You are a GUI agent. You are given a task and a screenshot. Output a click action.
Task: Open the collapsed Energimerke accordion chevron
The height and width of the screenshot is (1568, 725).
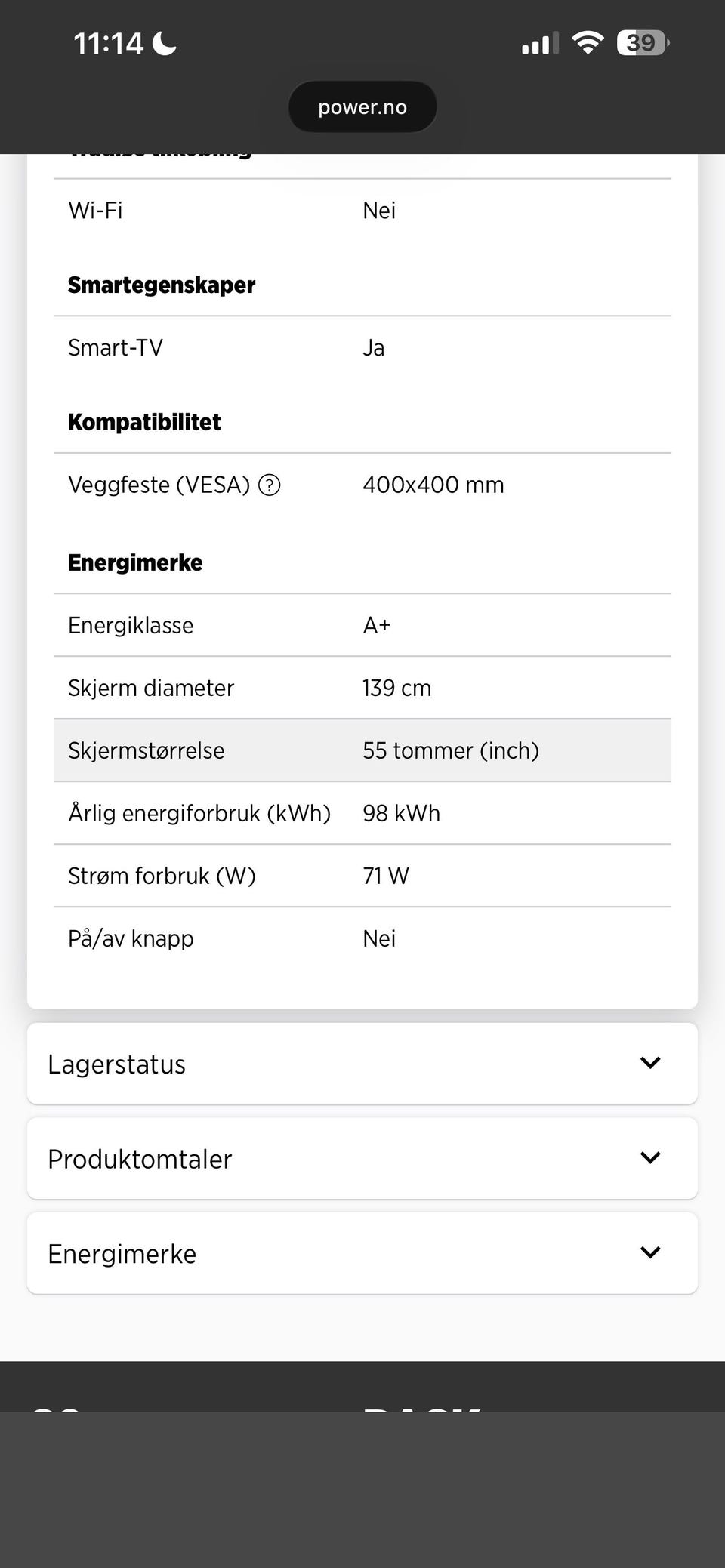[x=650, y=1253]
